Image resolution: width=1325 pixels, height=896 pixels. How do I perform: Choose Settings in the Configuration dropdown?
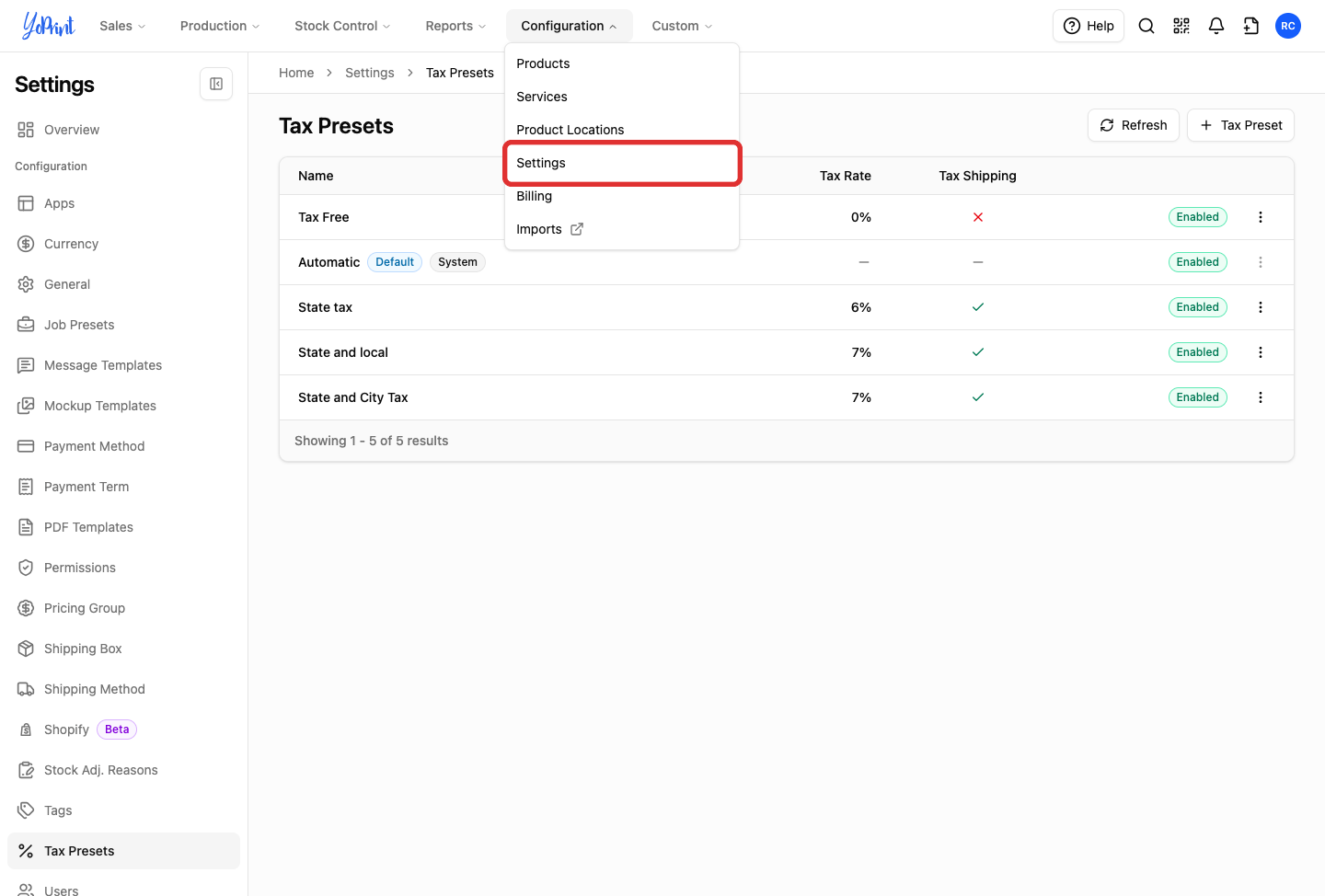coord(622,163)
